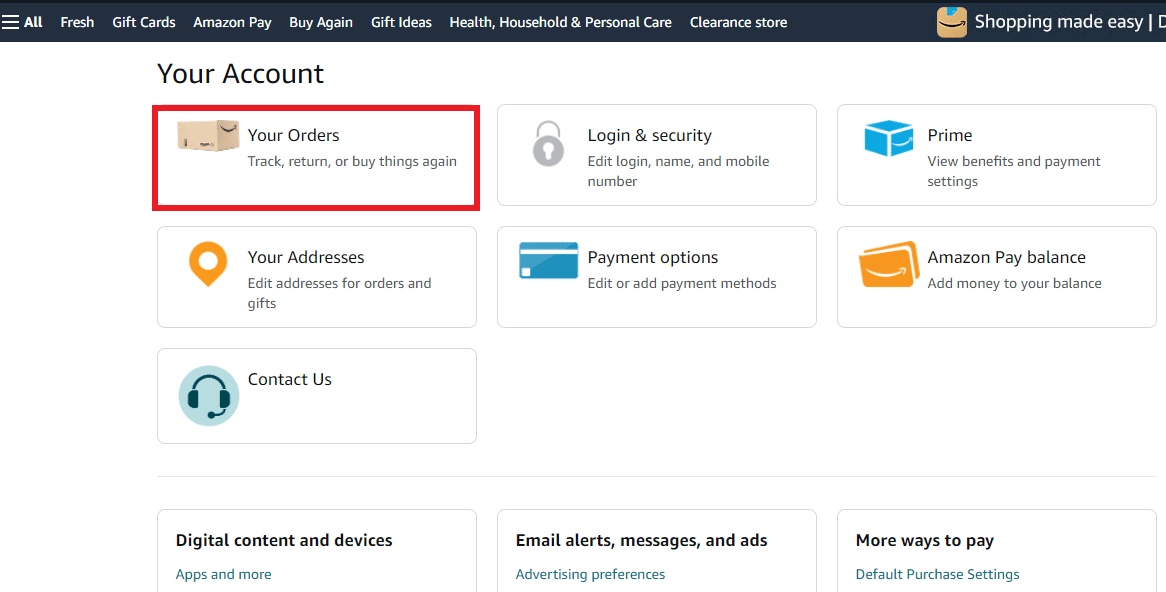Open the All hamburger menu
The width and height of the screenshot is (1166, 592).
[22, 22]
